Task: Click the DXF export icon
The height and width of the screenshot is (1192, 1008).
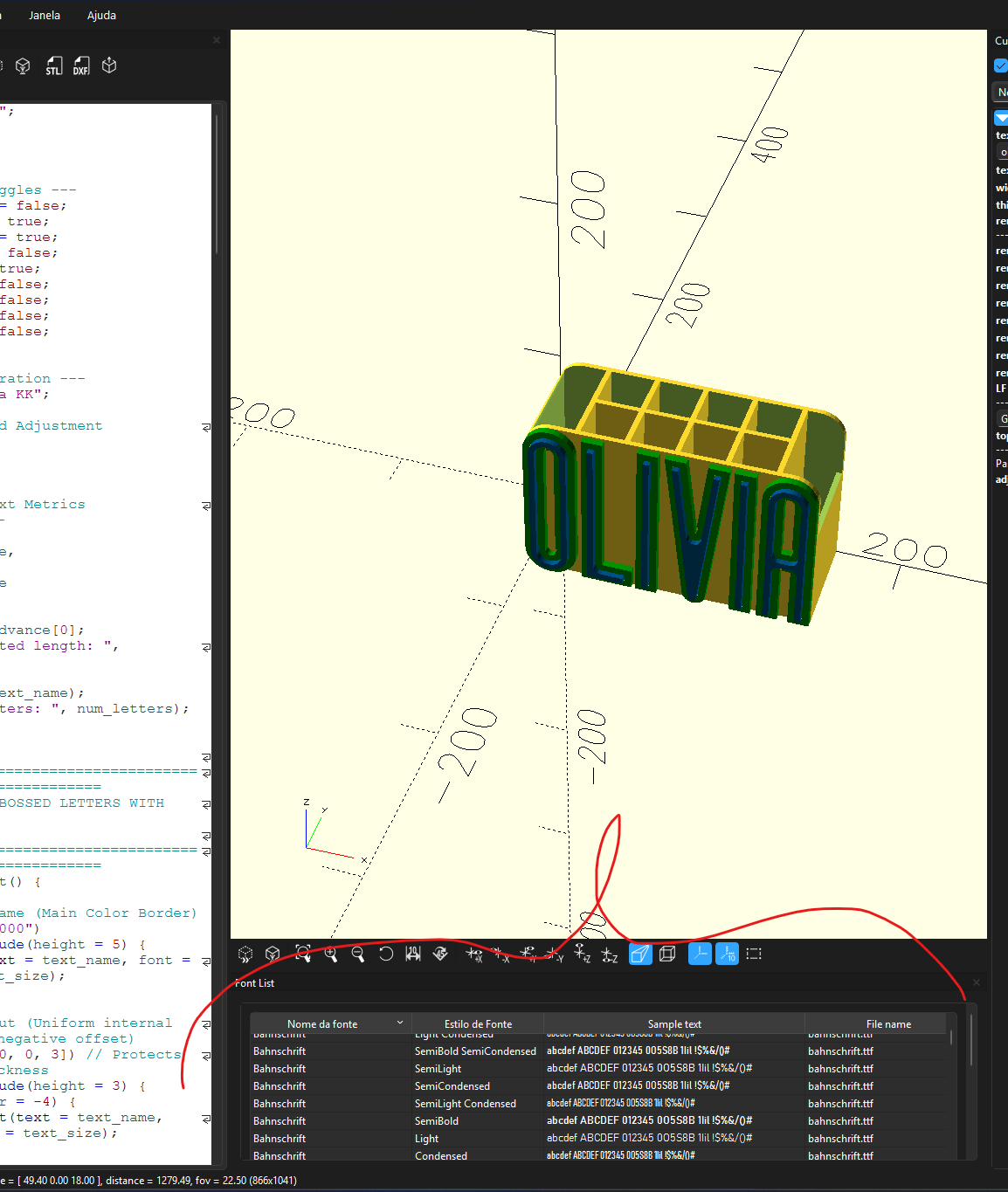Action: (81, 66)
